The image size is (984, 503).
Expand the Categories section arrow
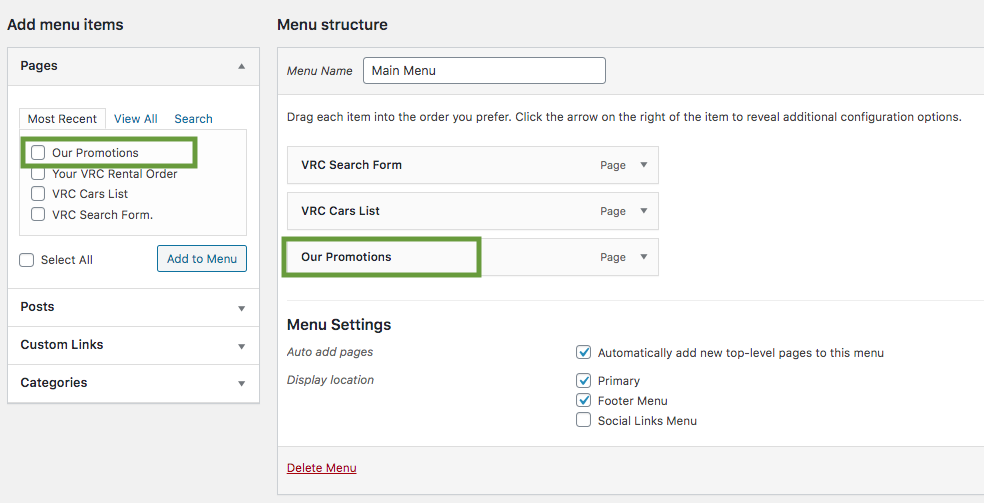242,384
